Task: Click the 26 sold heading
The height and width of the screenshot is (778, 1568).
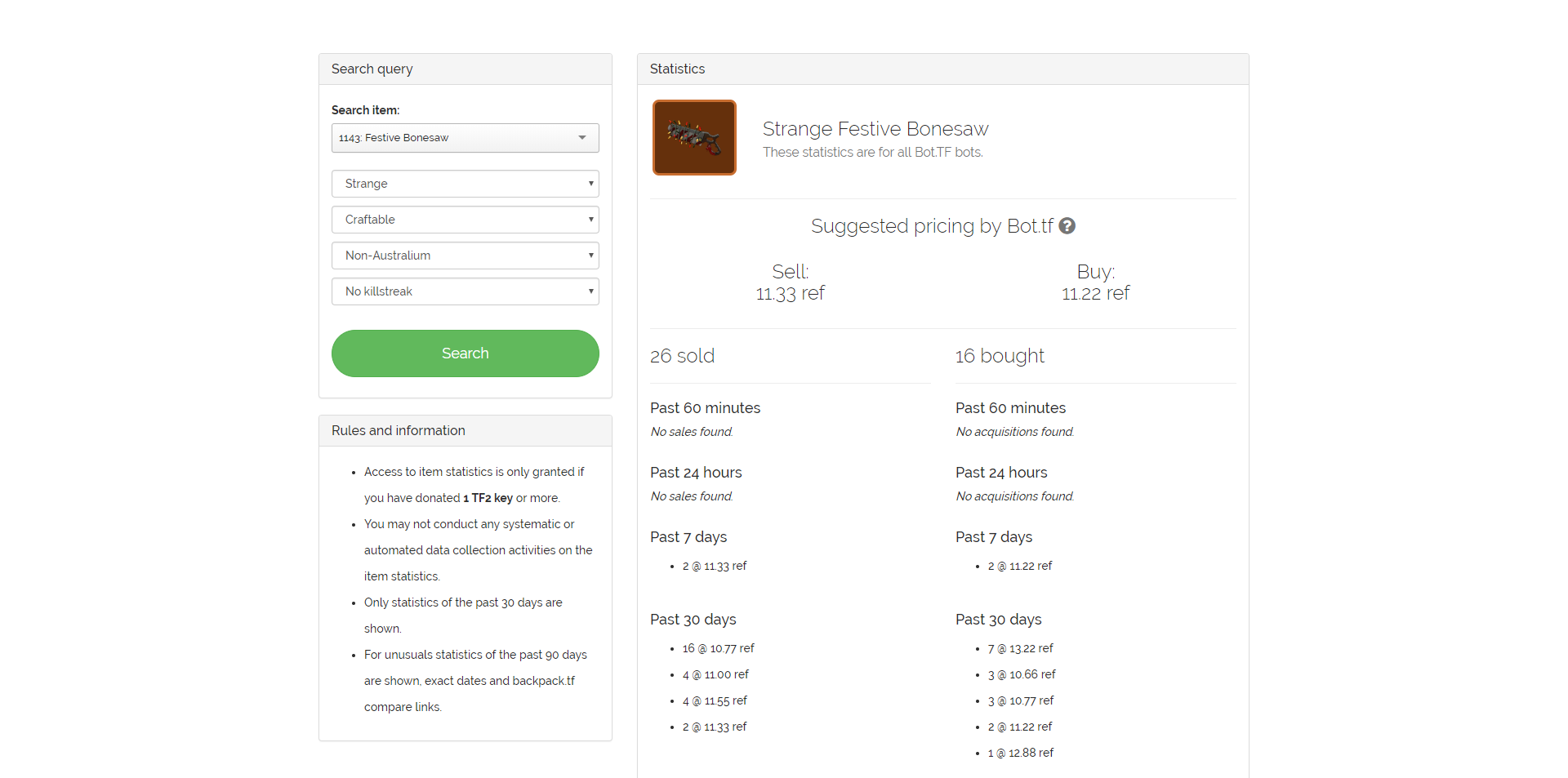Action: [x=683, y=356]
